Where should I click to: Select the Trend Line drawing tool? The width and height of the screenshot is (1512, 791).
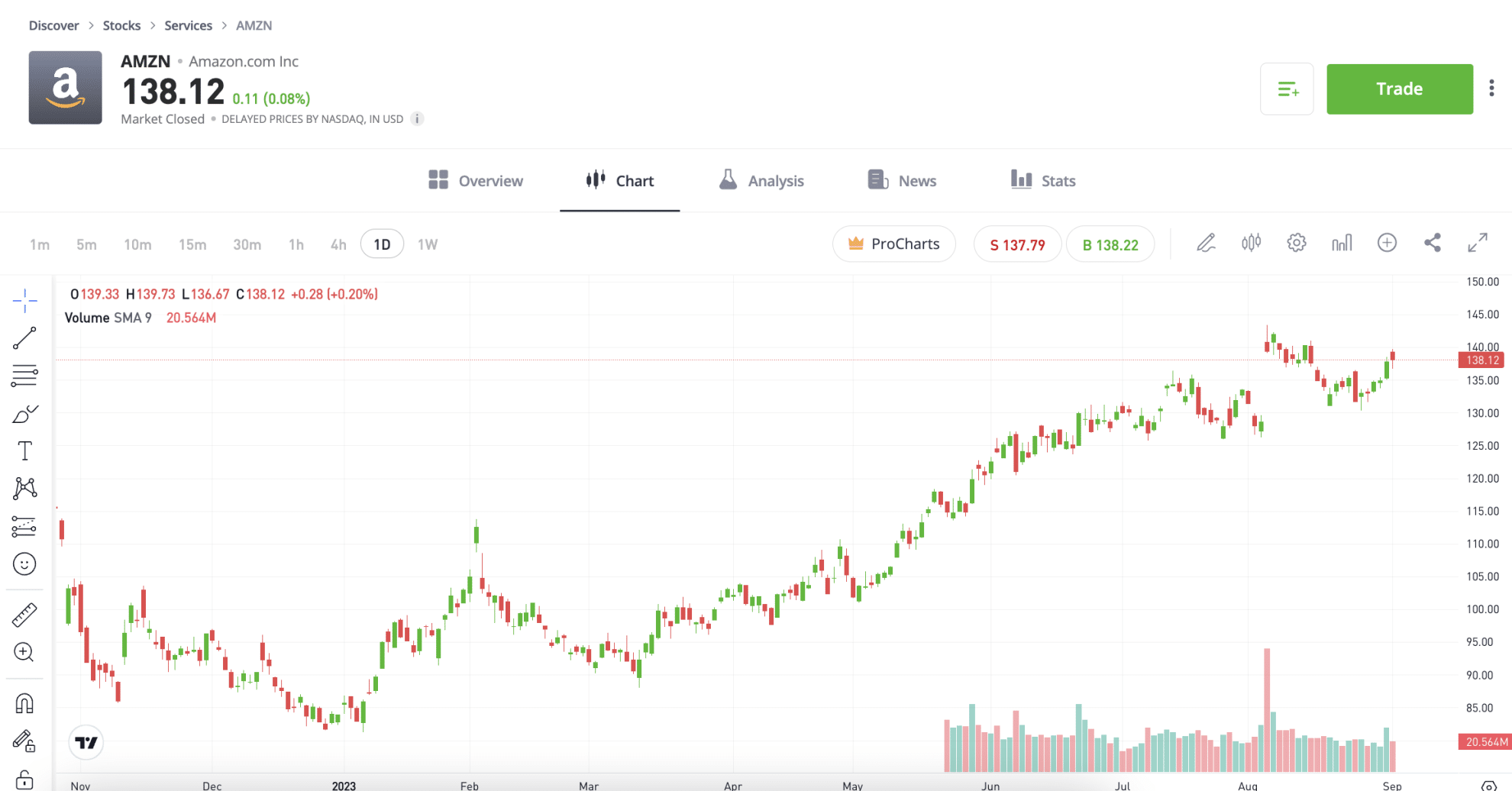(x=25, y=338)
